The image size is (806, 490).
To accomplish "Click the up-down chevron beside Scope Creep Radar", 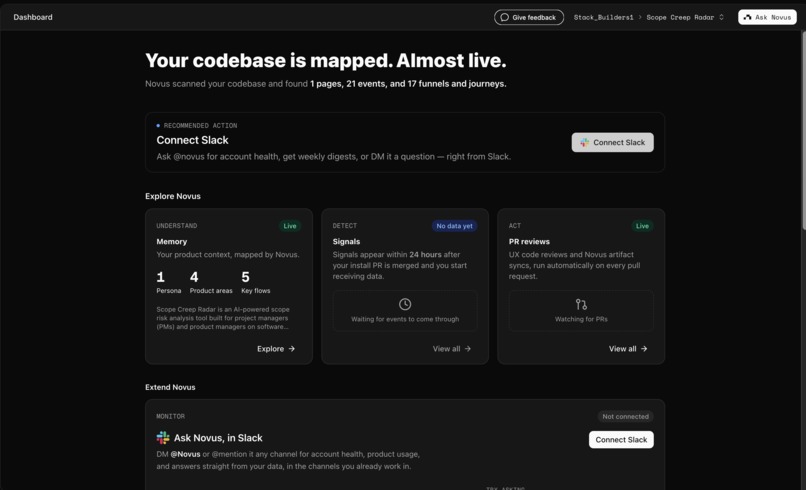I will [721, 17].
